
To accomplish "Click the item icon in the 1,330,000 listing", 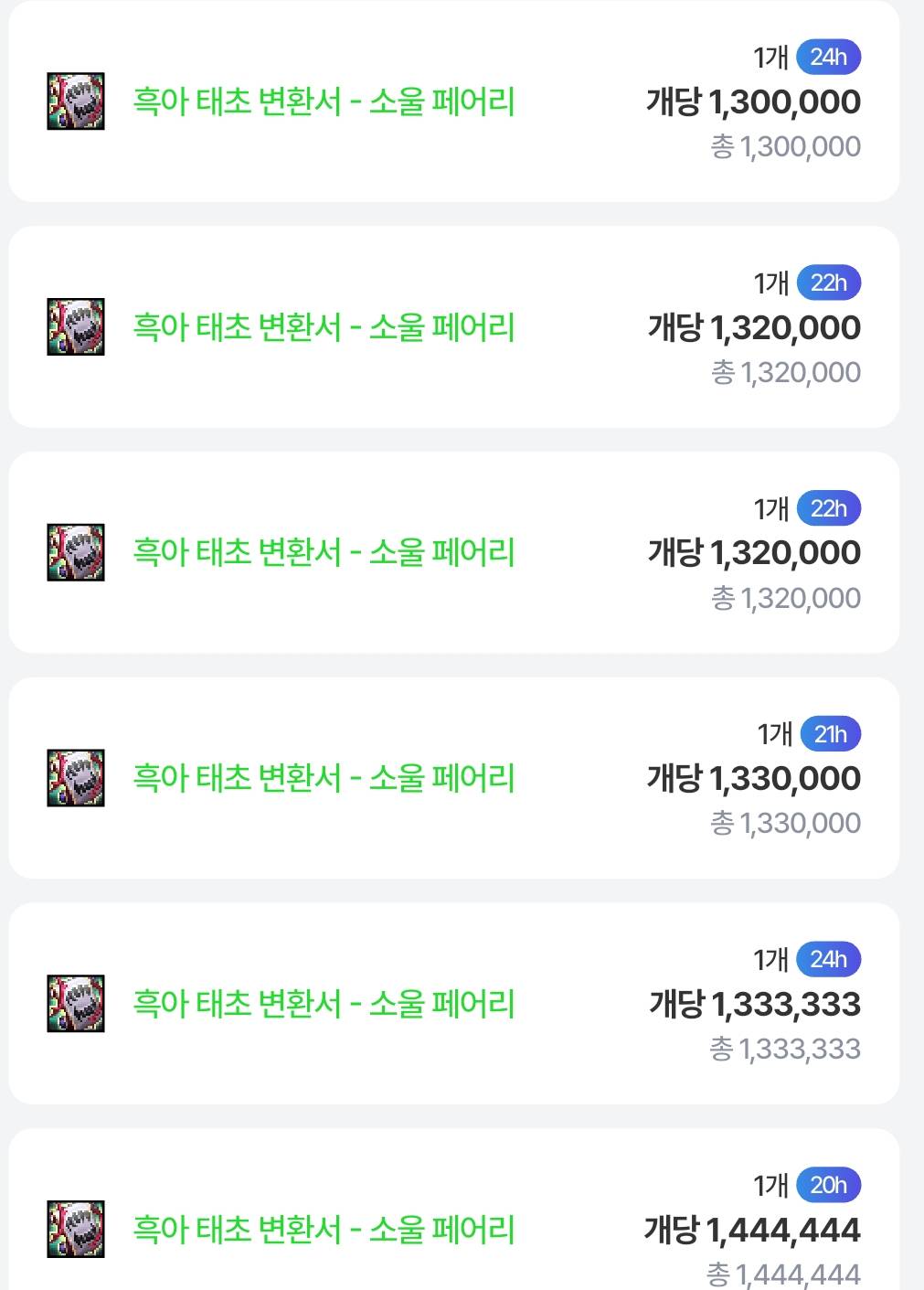I will point(76,778).
